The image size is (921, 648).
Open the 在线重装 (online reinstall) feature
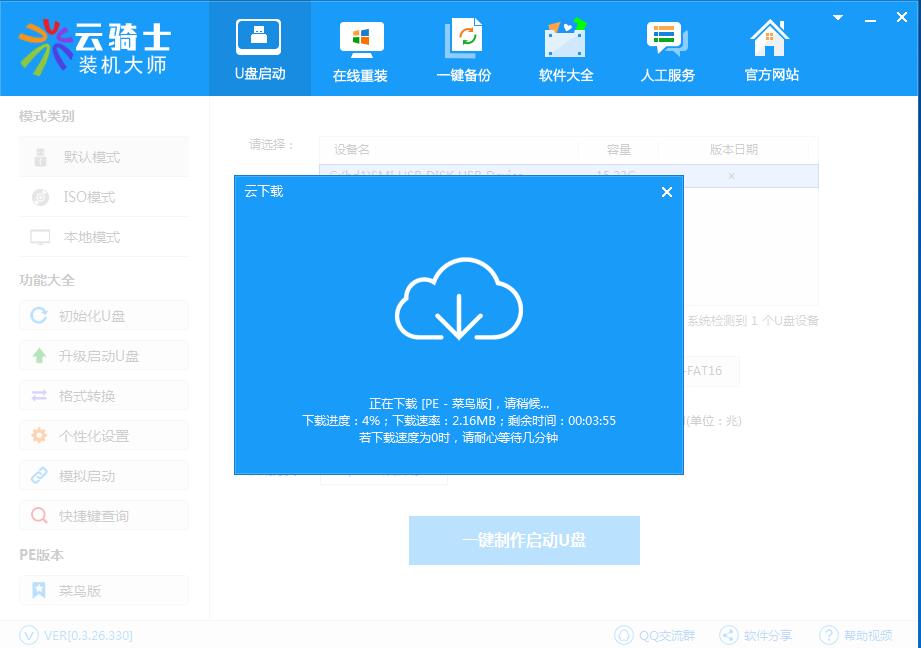coord(361,47)
